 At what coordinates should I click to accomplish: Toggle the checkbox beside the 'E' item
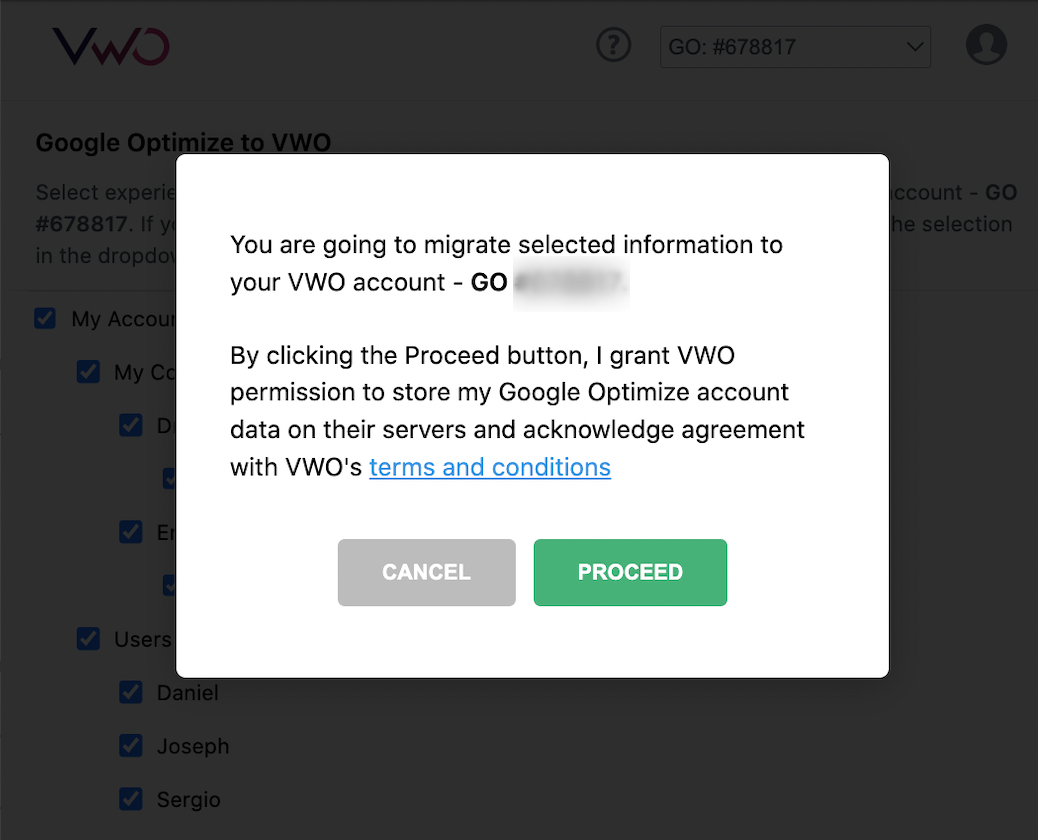point(130,532)
